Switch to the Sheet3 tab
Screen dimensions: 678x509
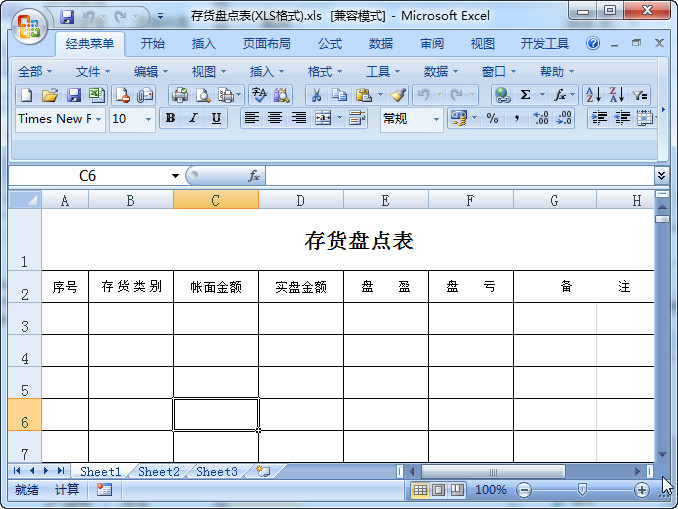point(217,471)
